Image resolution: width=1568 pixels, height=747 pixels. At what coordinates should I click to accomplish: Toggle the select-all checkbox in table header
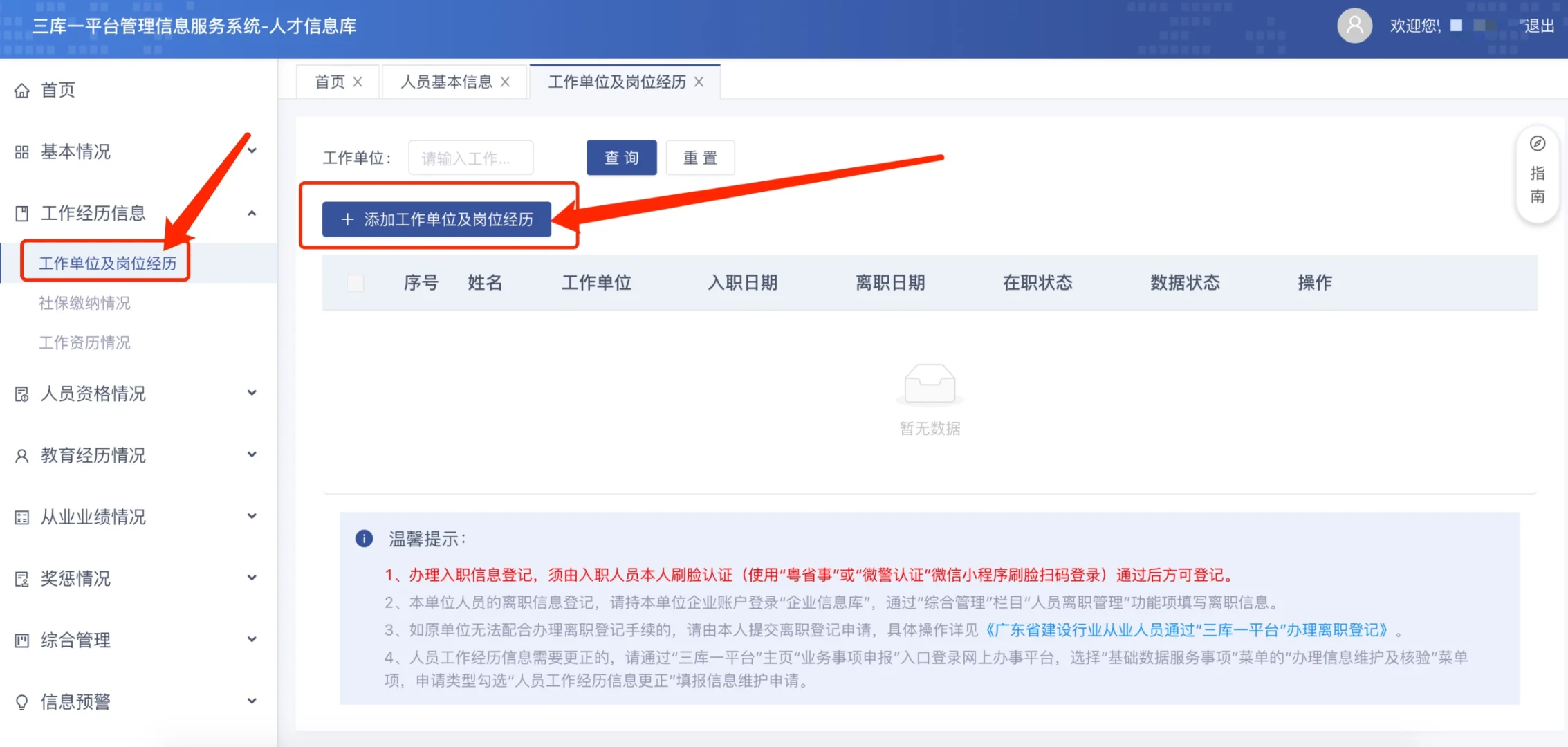(356, 283)
